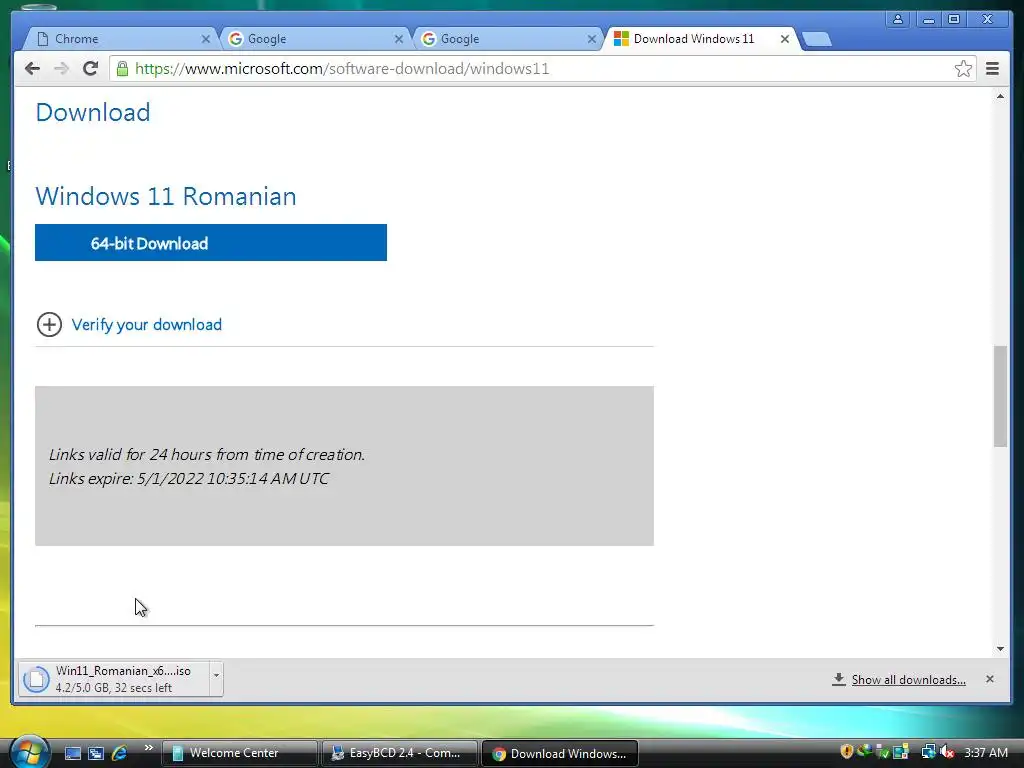Viewport: 1024px width, 768px height.
Task: Click the page scrollbar down arrow
Action: (x=1000, y=648)
